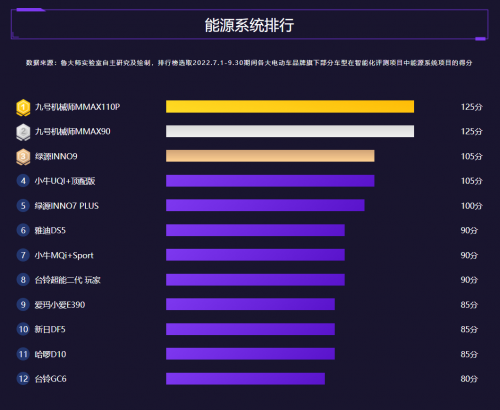Viewport: 500px width, 410px height.
Task: Click the data source description text
Action: coord(249,63)
